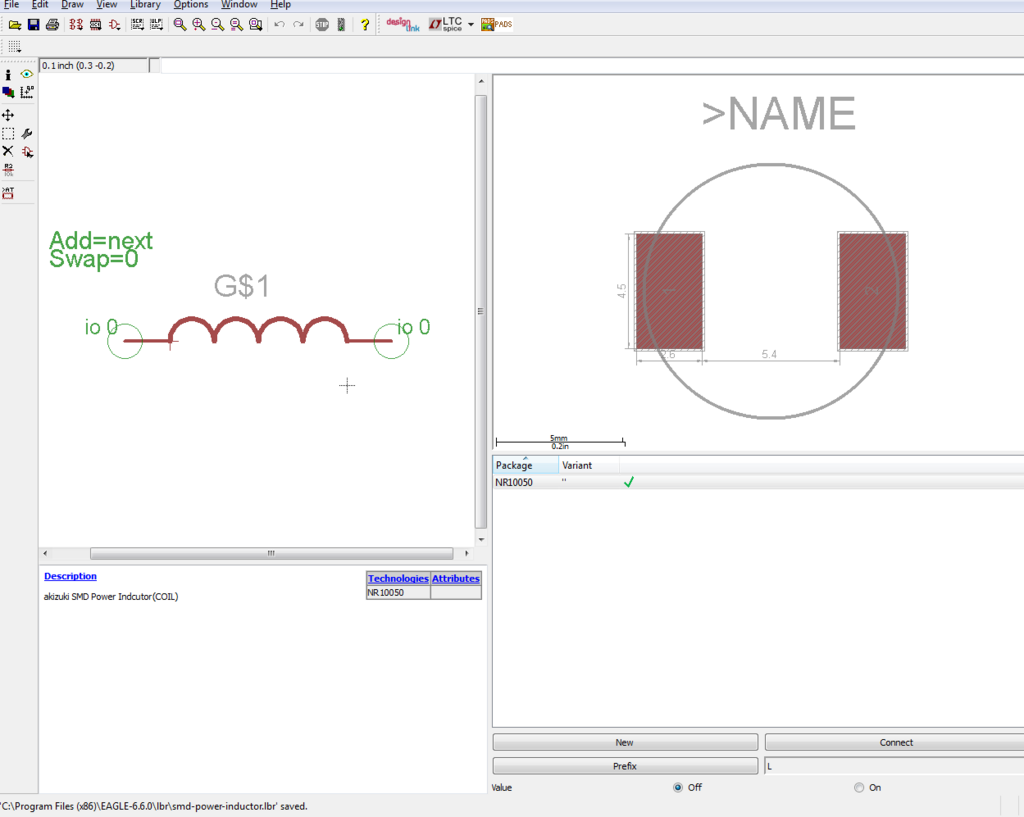Expand the LTC spice dropdown arrow
The height and width of the screenshot is (817, 1024).
point(471,25)
